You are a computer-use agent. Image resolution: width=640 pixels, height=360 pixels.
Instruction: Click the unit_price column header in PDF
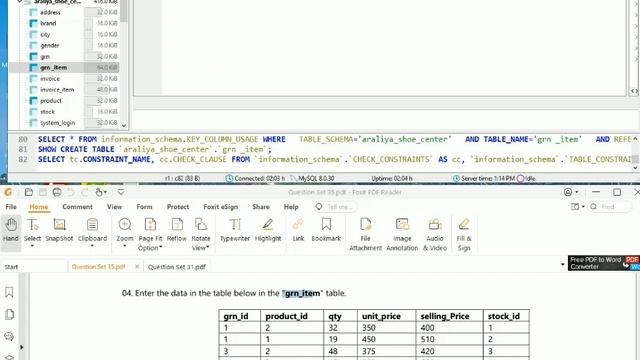coord(381,316)
